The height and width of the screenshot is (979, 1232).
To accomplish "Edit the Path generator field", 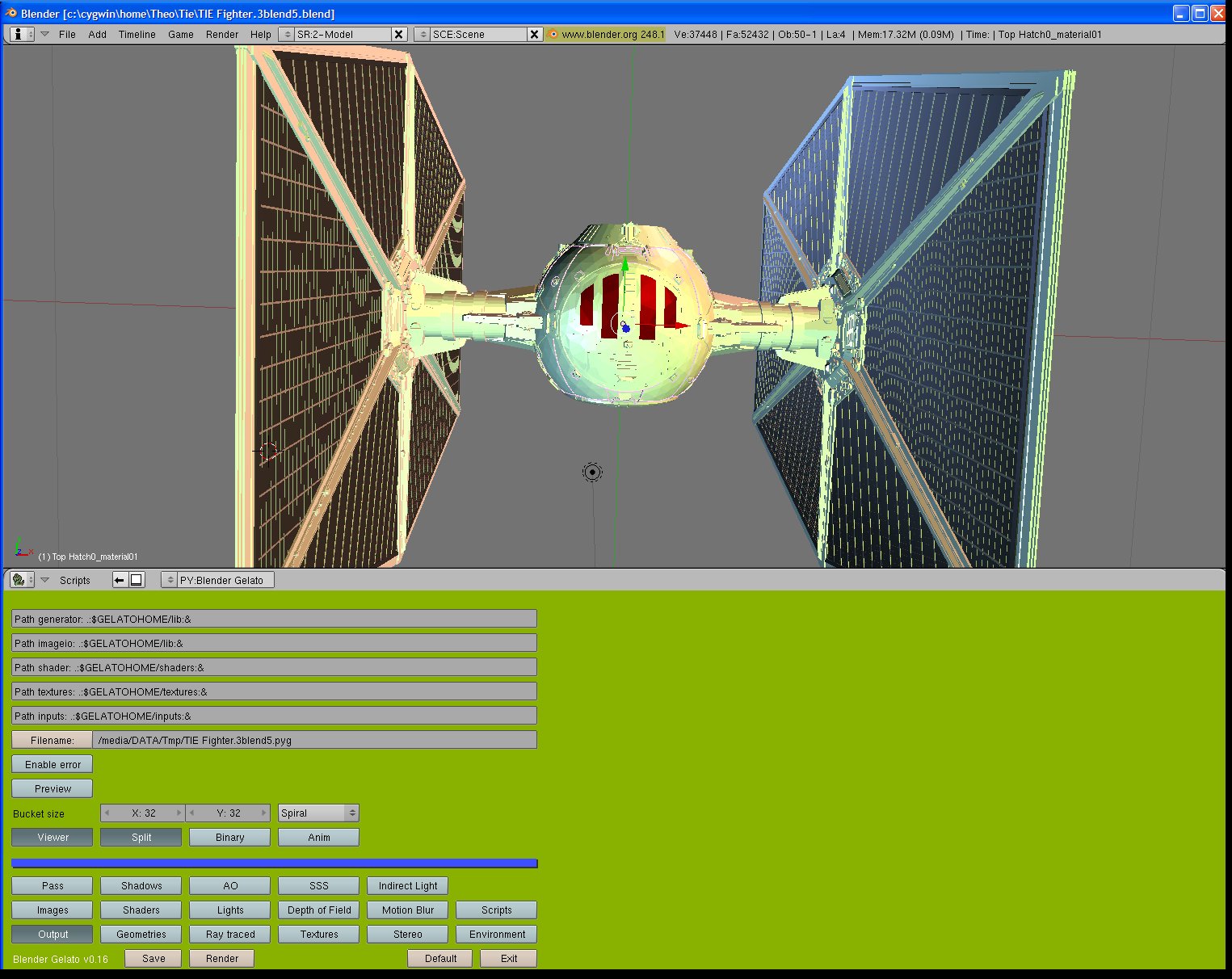I will point(275,620).
